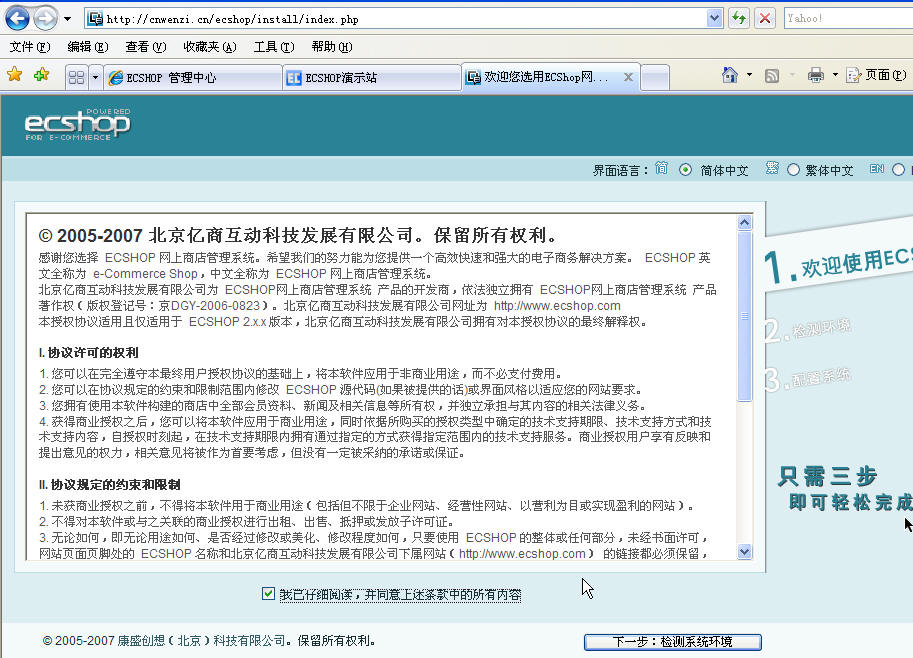
Task: Open the 页面(P) toolbar menu
Action: (876, 75)
